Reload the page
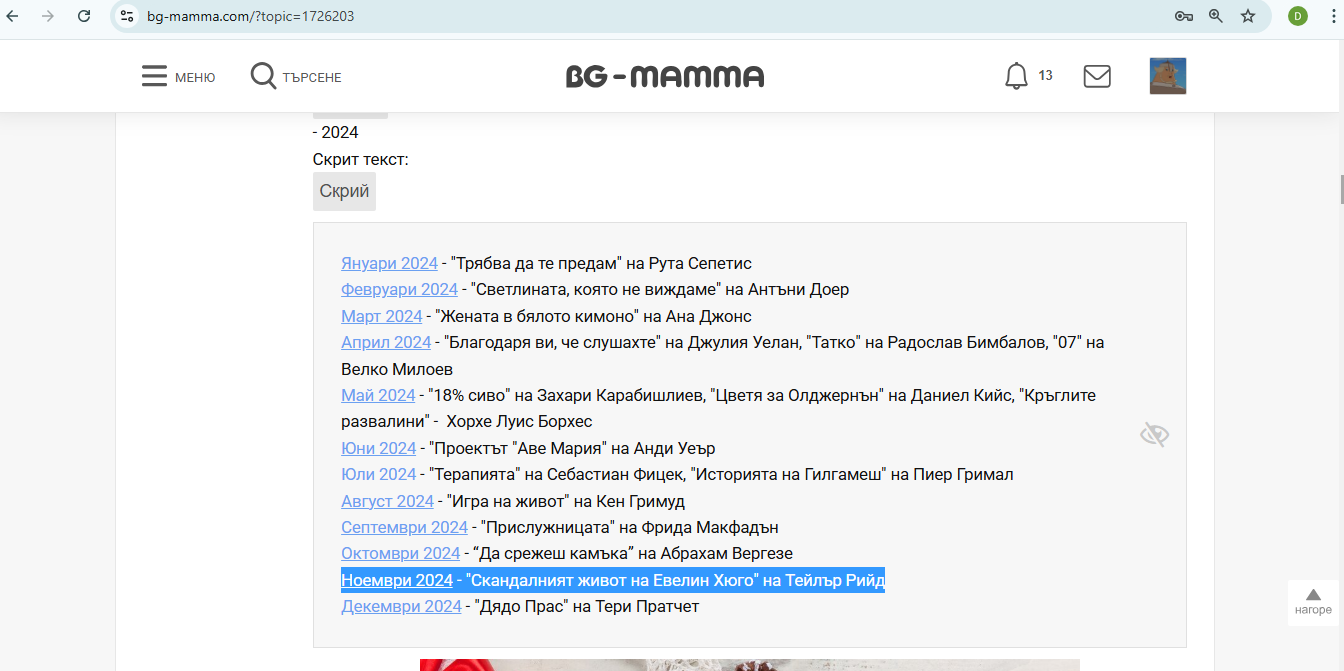Viewport: 1344px width, 671px height. [x=84, y=16]
